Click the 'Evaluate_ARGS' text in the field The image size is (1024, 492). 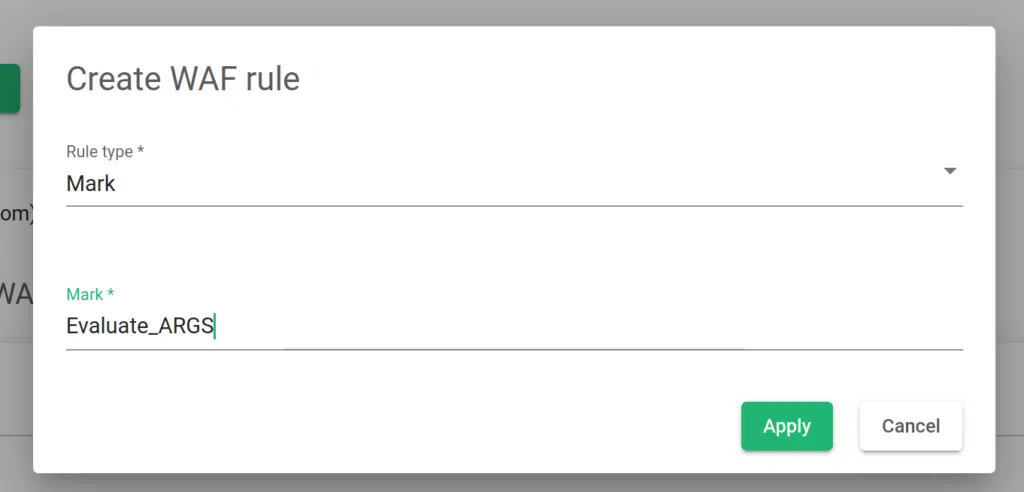pos(139,326)
